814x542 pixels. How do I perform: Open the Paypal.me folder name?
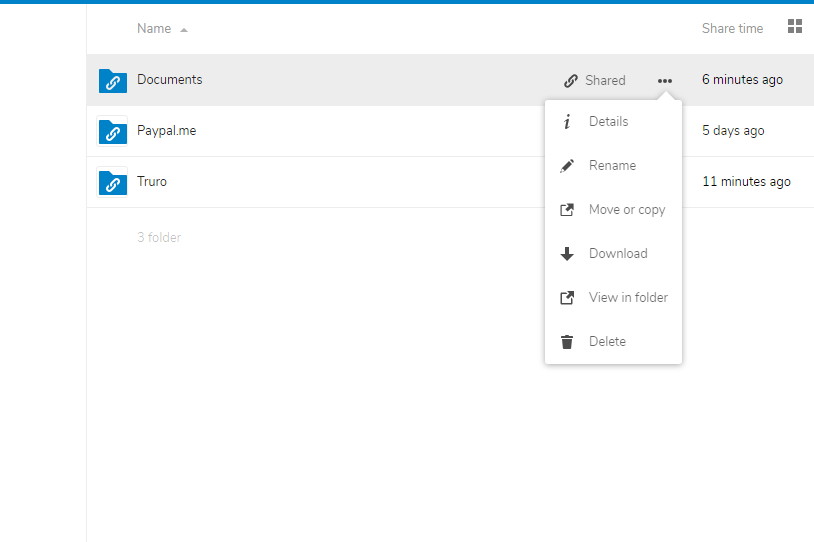[x=166, y=131]
